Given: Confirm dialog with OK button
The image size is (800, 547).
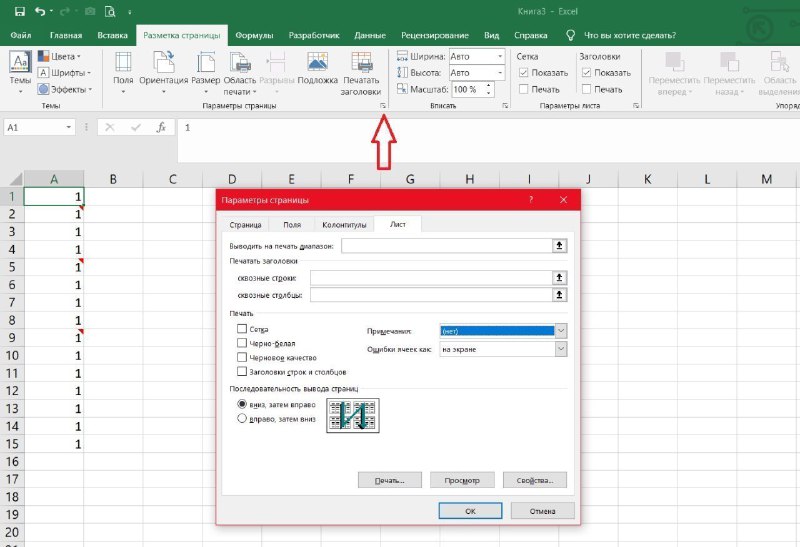Looking at the screenshot, I should click(x=470, y=511).
